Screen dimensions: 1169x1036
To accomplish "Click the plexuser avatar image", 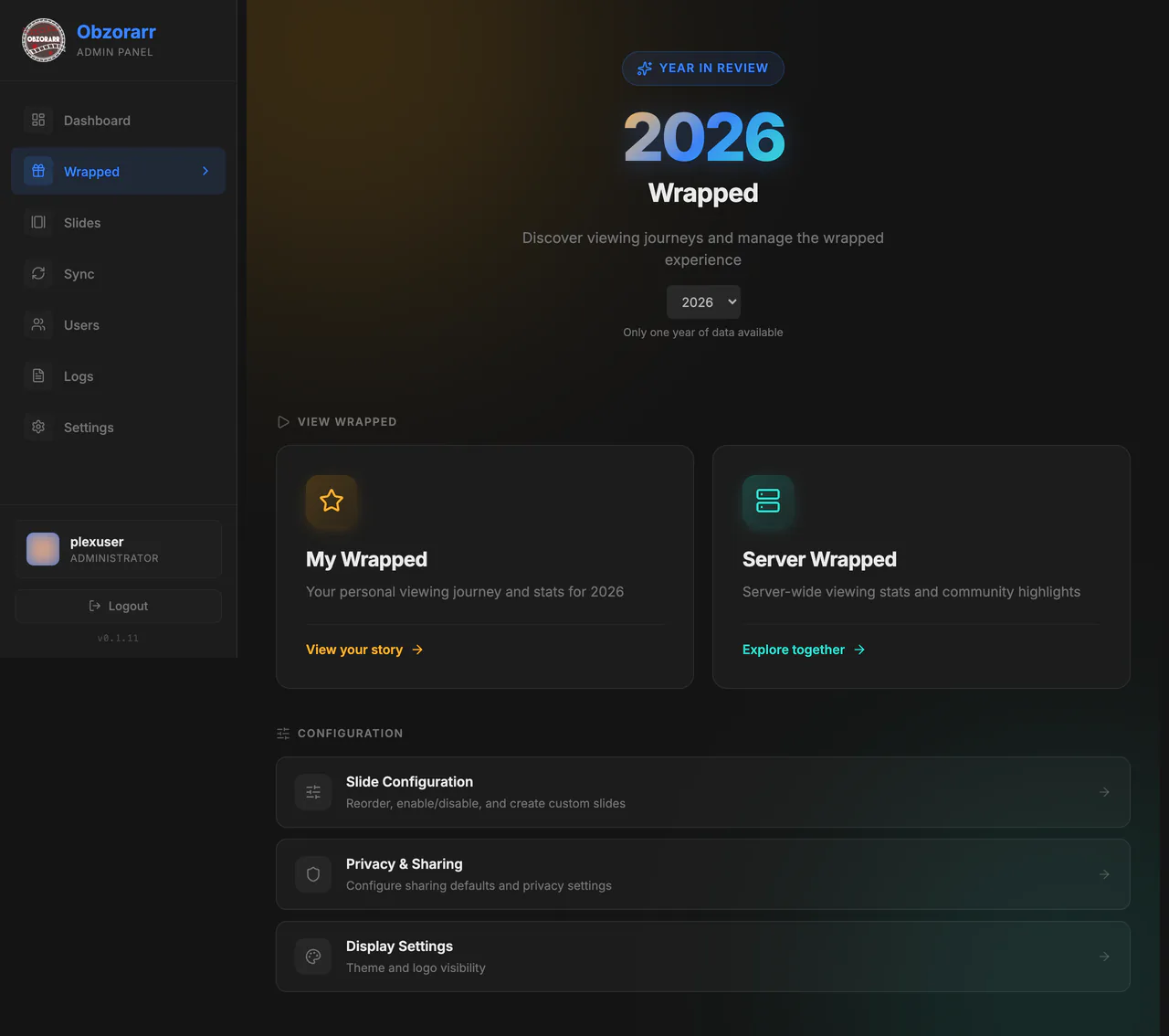I will (43, 549).
